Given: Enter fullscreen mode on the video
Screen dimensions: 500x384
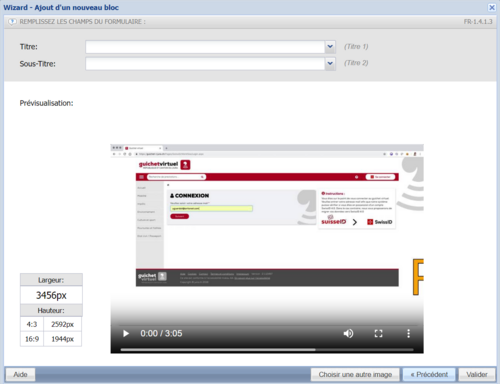Looking at the screenshot, I should [x=378, y=333].
